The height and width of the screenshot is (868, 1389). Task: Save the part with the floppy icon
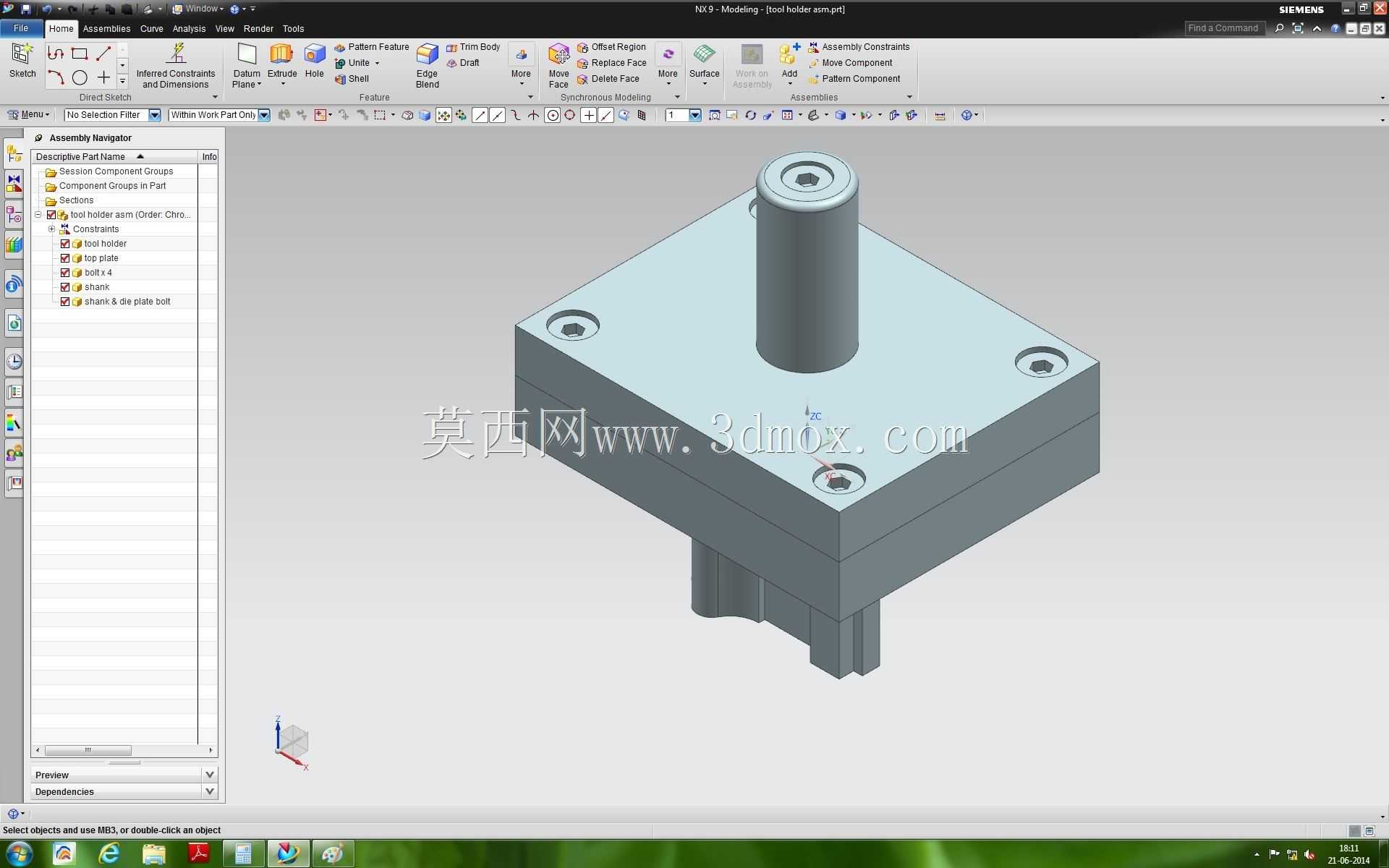click(x=26, y=9)
